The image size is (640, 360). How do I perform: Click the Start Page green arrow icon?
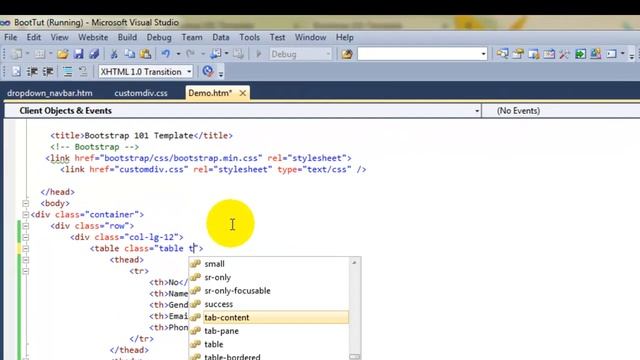580,54
